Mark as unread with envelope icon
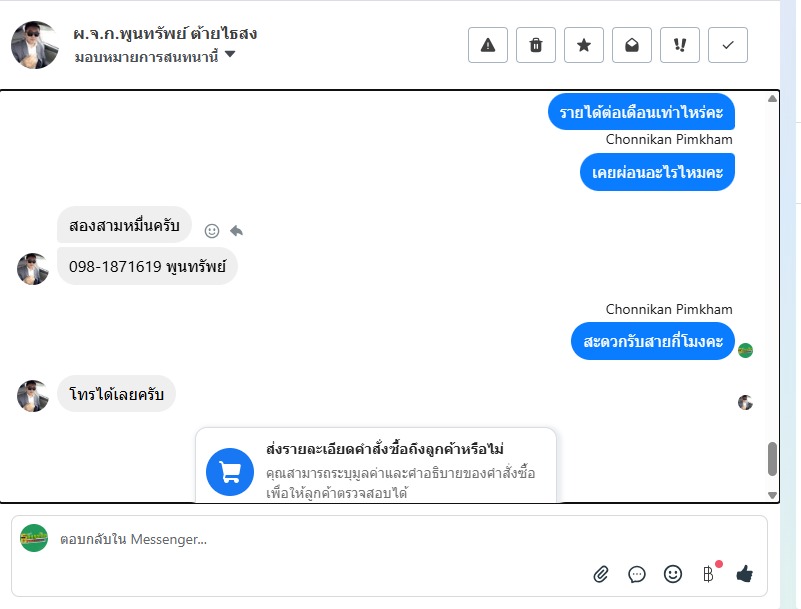Screen dimensions: 801x609 pos(631,45)
